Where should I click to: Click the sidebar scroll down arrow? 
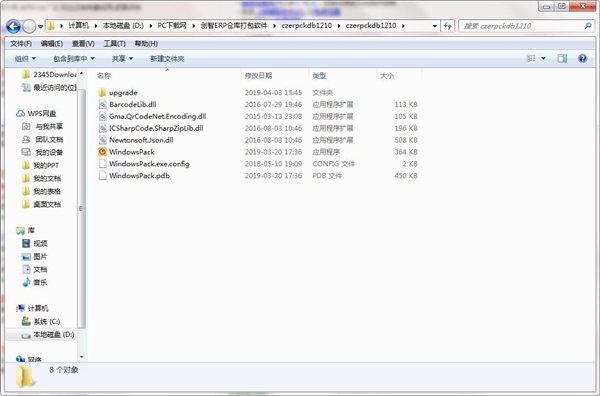(x=82, y=357)
